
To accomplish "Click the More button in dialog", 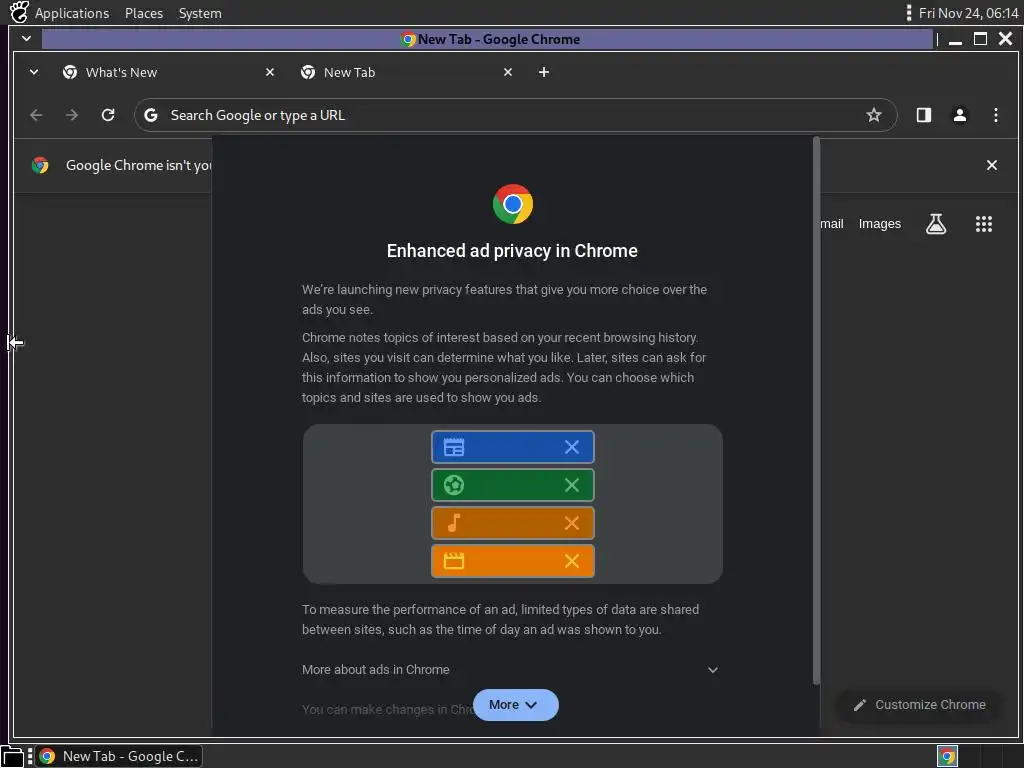I will 515,705.
